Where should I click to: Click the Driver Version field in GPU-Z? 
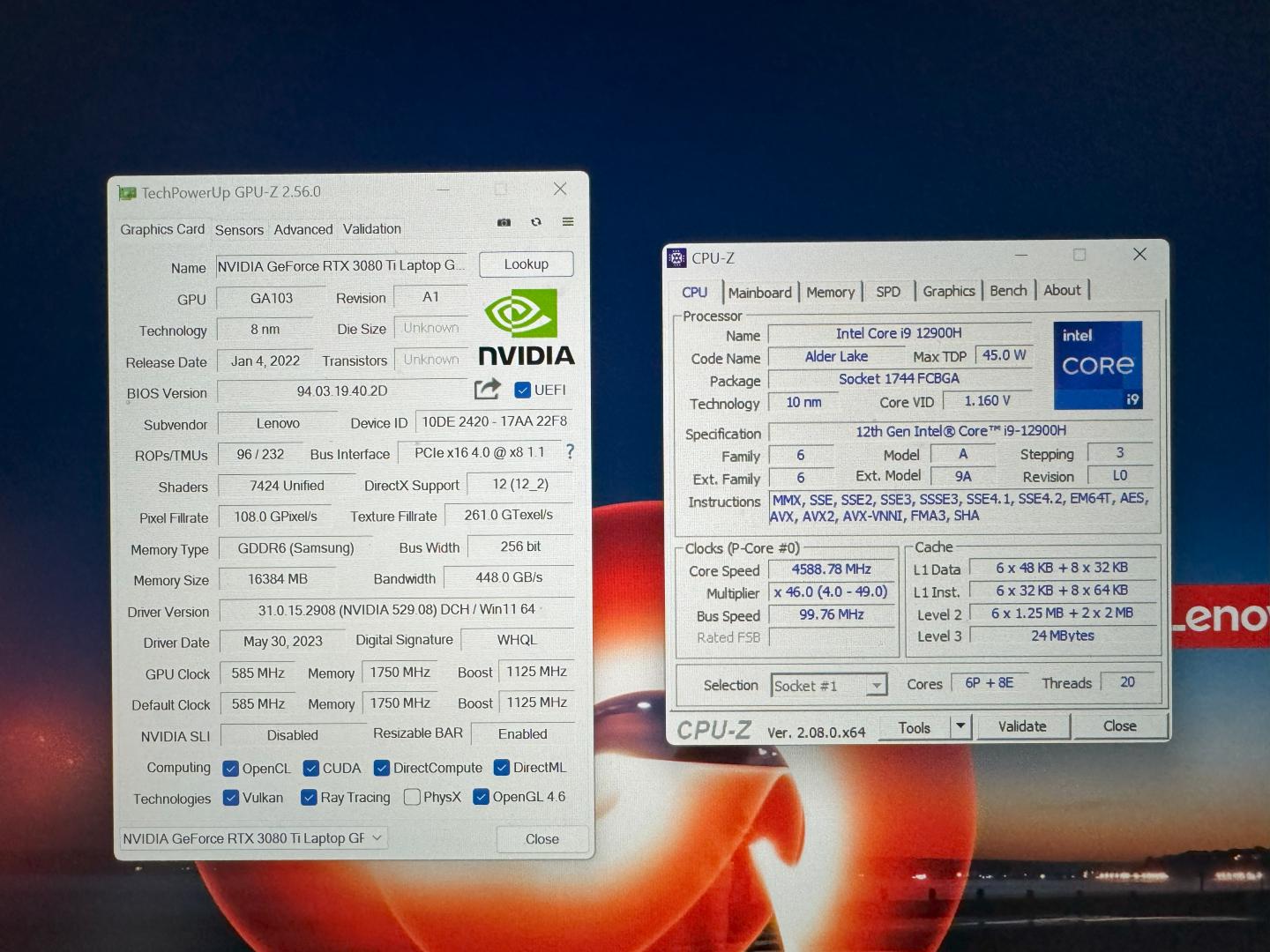point(397,610)
